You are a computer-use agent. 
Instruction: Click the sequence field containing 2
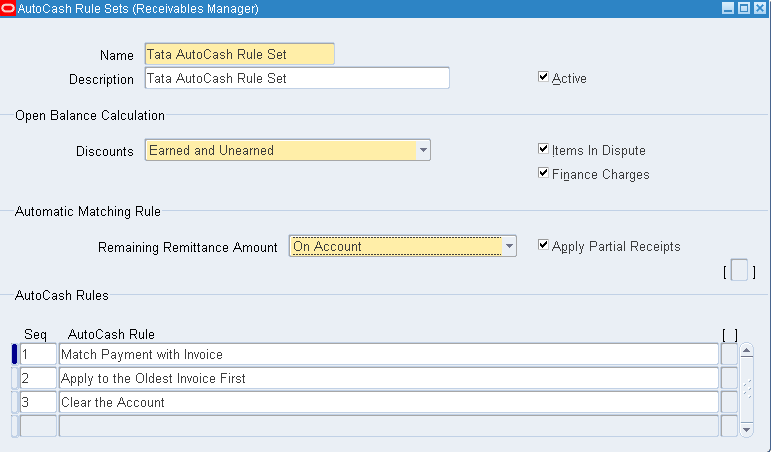[38, 378]
